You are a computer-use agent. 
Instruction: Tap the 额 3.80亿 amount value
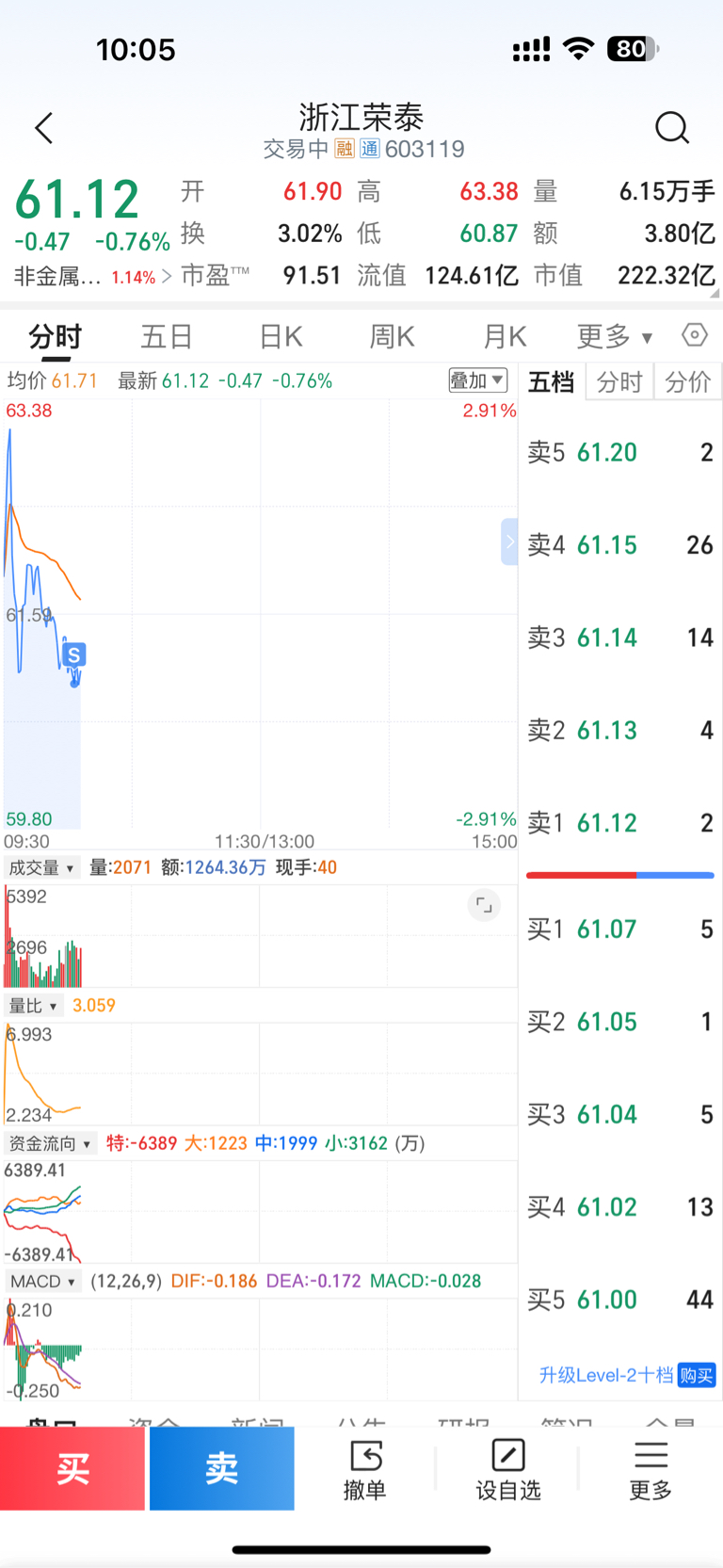[x=679, y=234]
